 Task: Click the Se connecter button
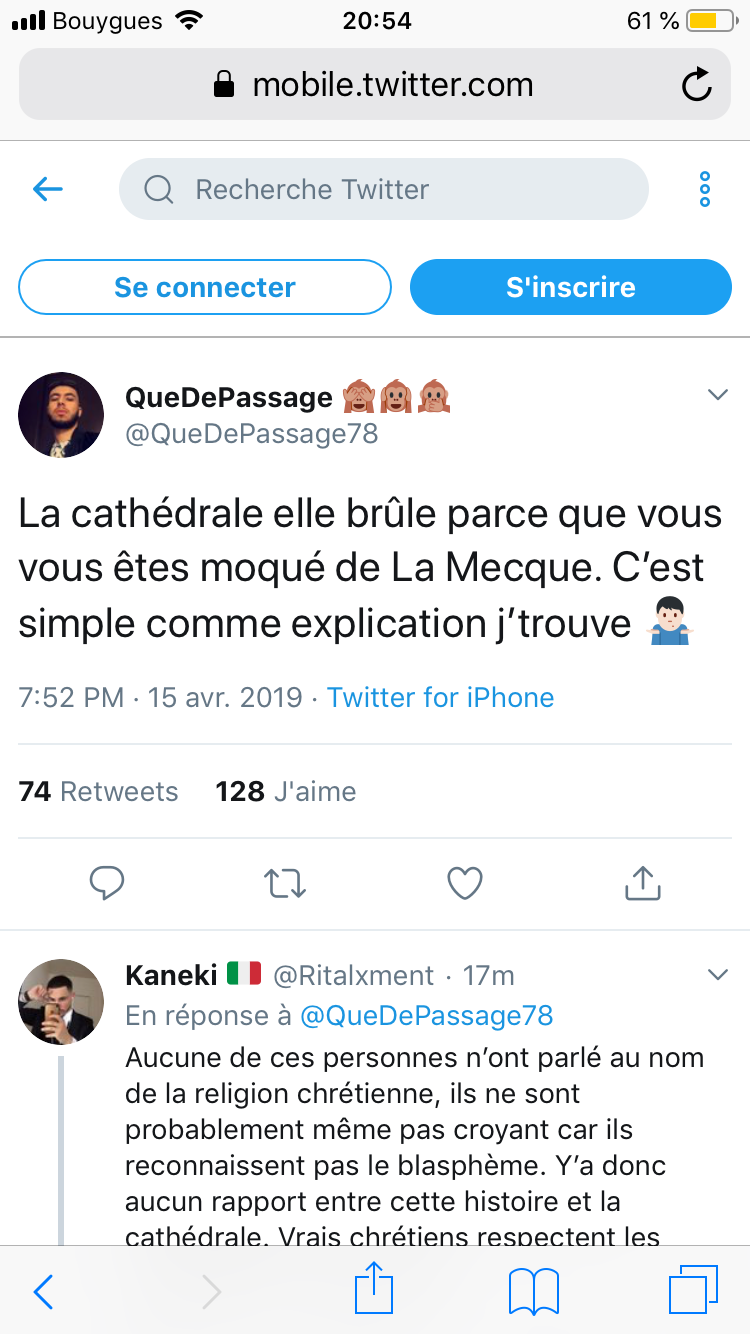(x=204, y=288)
